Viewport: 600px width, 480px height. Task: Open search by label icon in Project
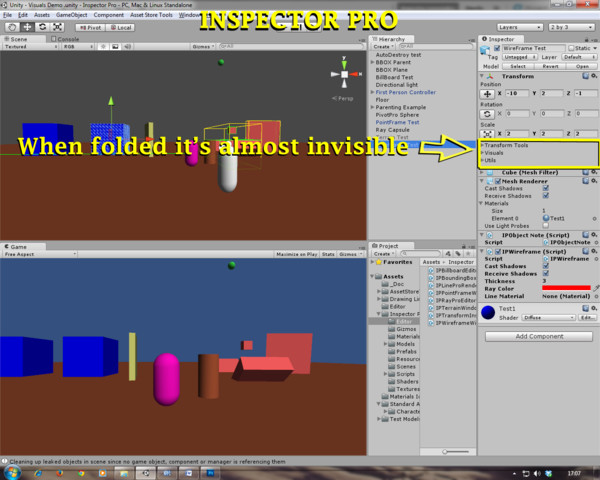[x=458, y=254]
